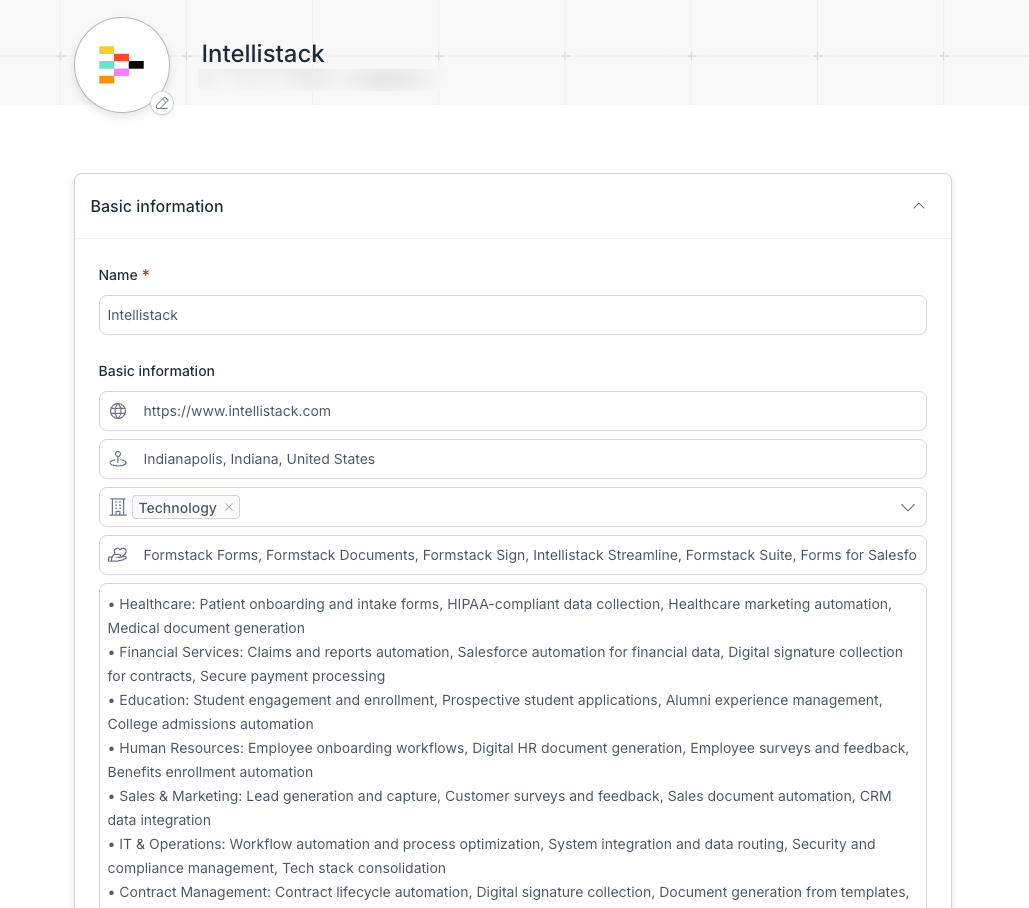Image resolution: width=1029 pixels, height=908 pixels.
Task: Click the Formstack products list field
Action: pos(530,555)
